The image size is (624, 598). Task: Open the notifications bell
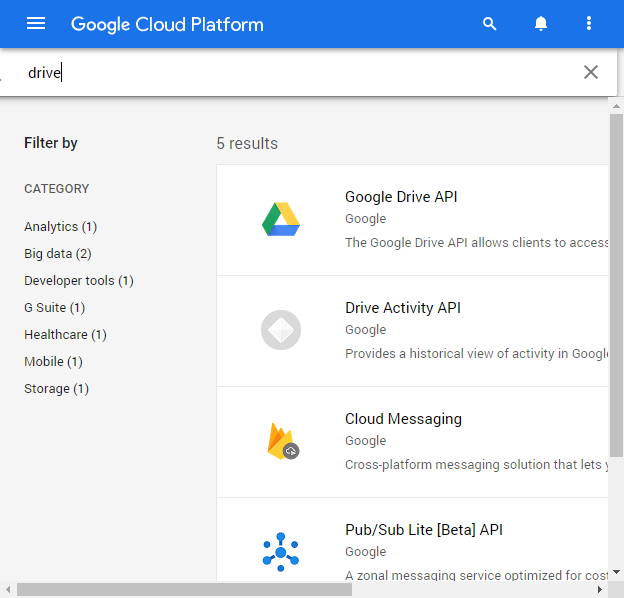click(x=540, y=23)
